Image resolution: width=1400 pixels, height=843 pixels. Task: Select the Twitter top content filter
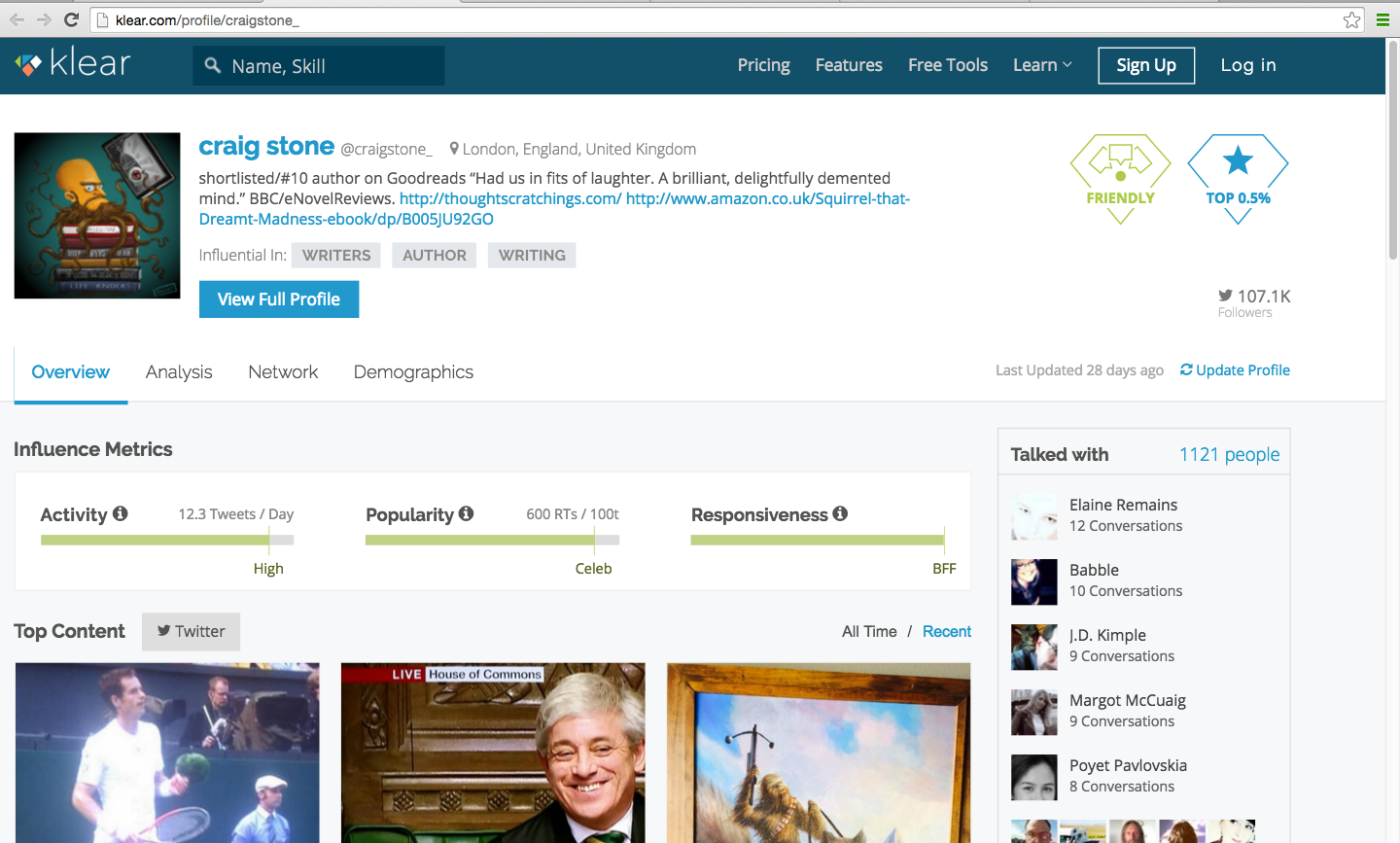191,631
